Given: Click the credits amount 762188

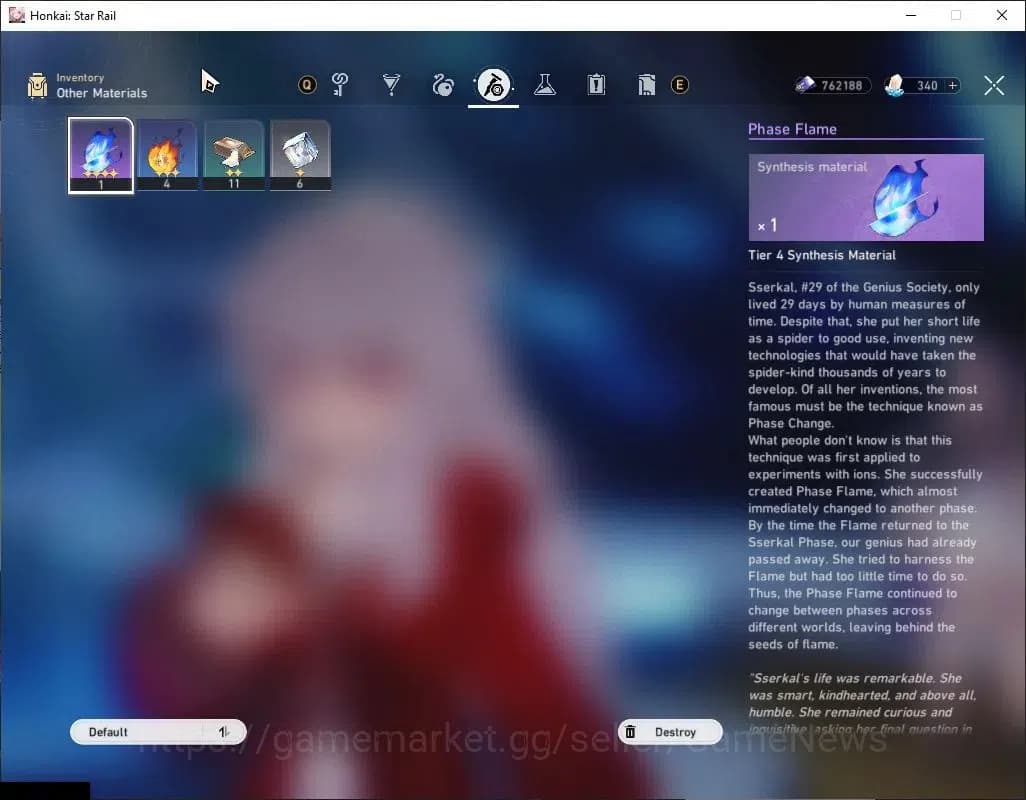Looking at the screenshot, I should pos(841,86).
